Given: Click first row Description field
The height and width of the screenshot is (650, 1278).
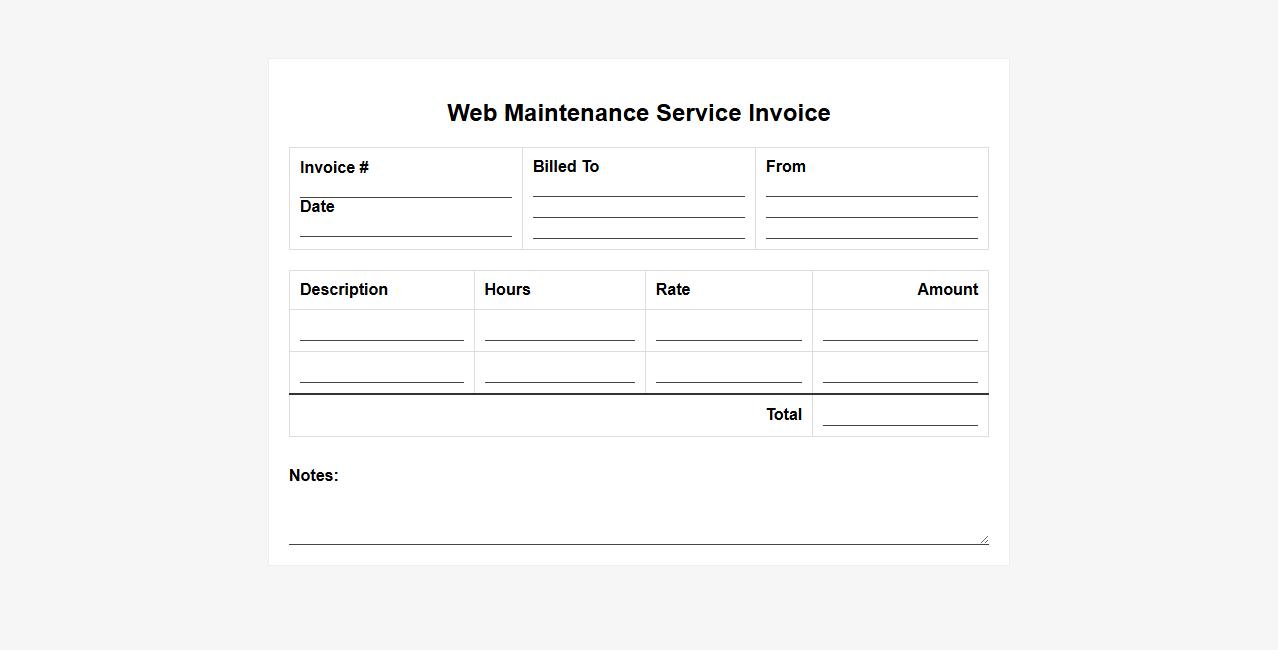Looking at the screenshot, I should [x=381, y=331].
